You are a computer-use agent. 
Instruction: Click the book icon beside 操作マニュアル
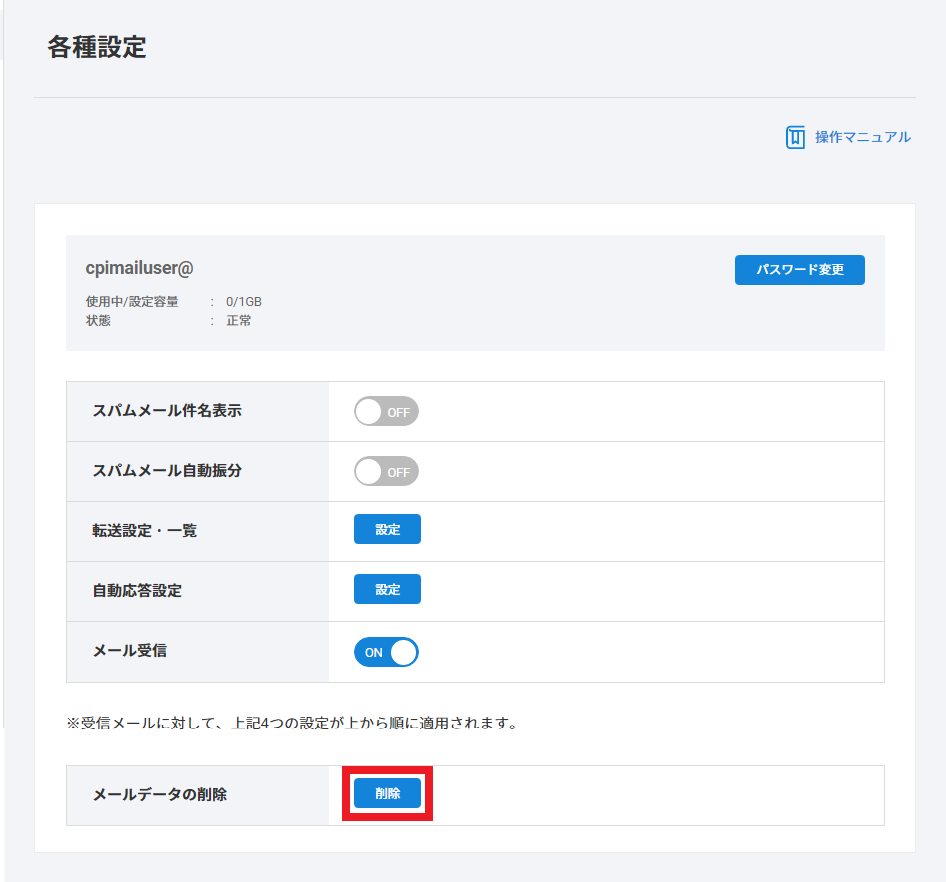795,137
